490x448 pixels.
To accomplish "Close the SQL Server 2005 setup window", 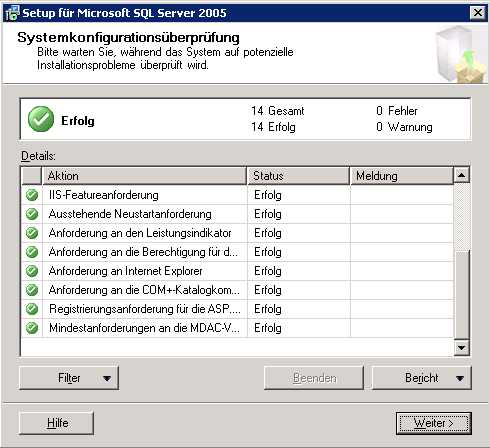I will 478,13.
